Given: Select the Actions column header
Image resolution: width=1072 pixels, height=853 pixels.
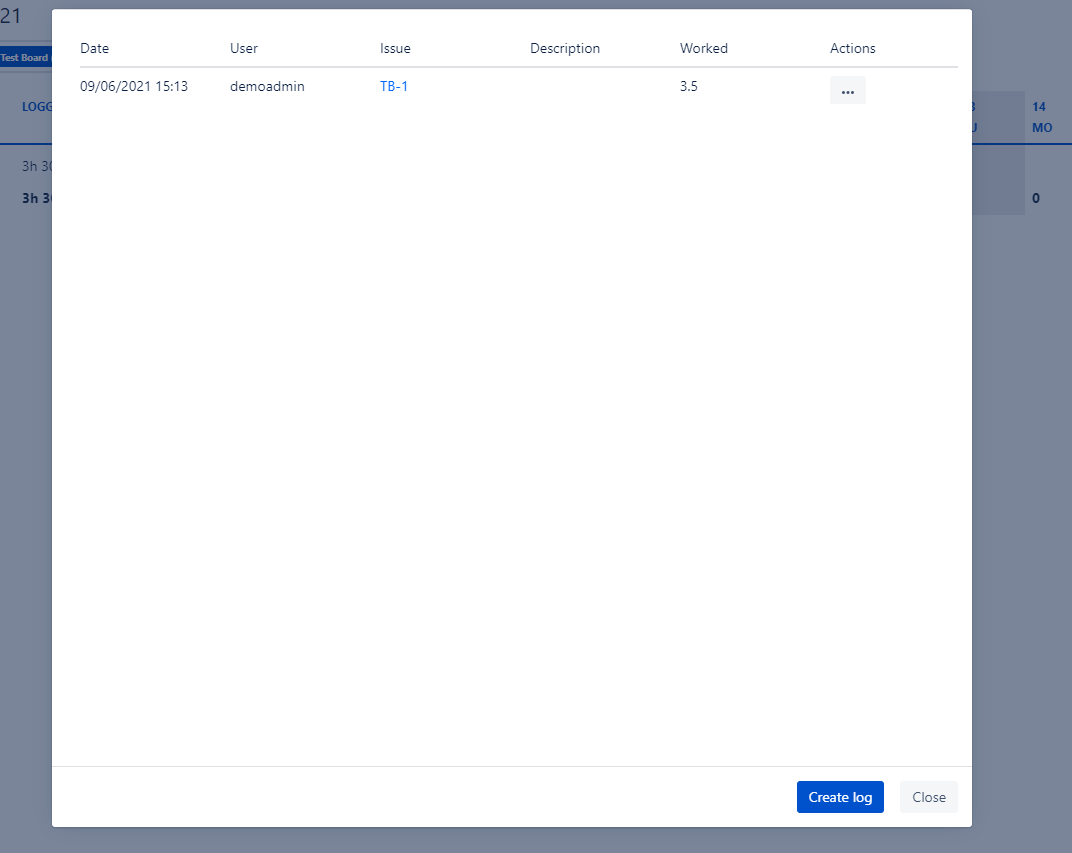Looking at the screenshot, I should 853,49.
